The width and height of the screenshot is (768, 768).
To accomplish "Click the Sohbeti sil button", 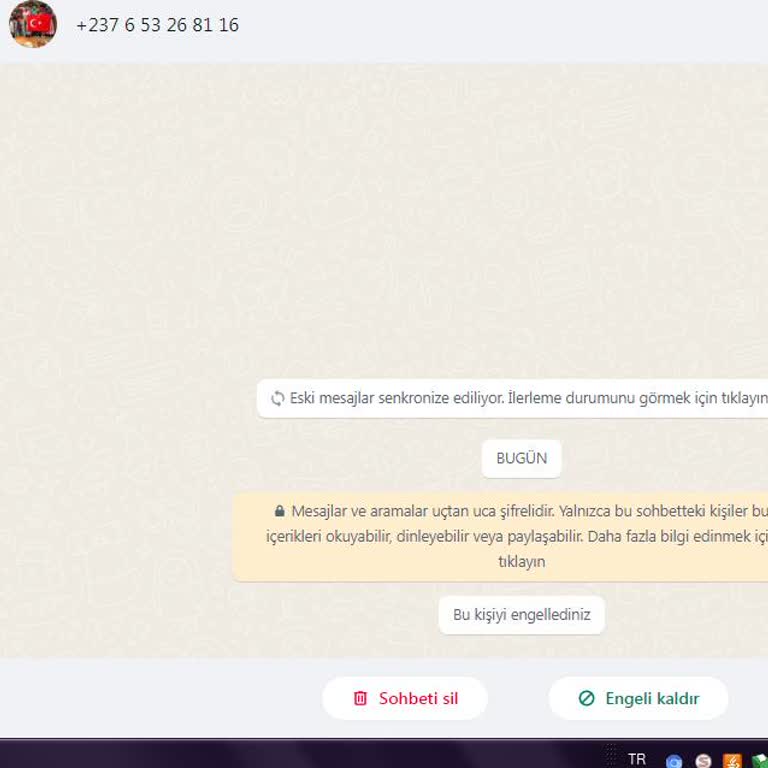I will [x=405, y=698].
